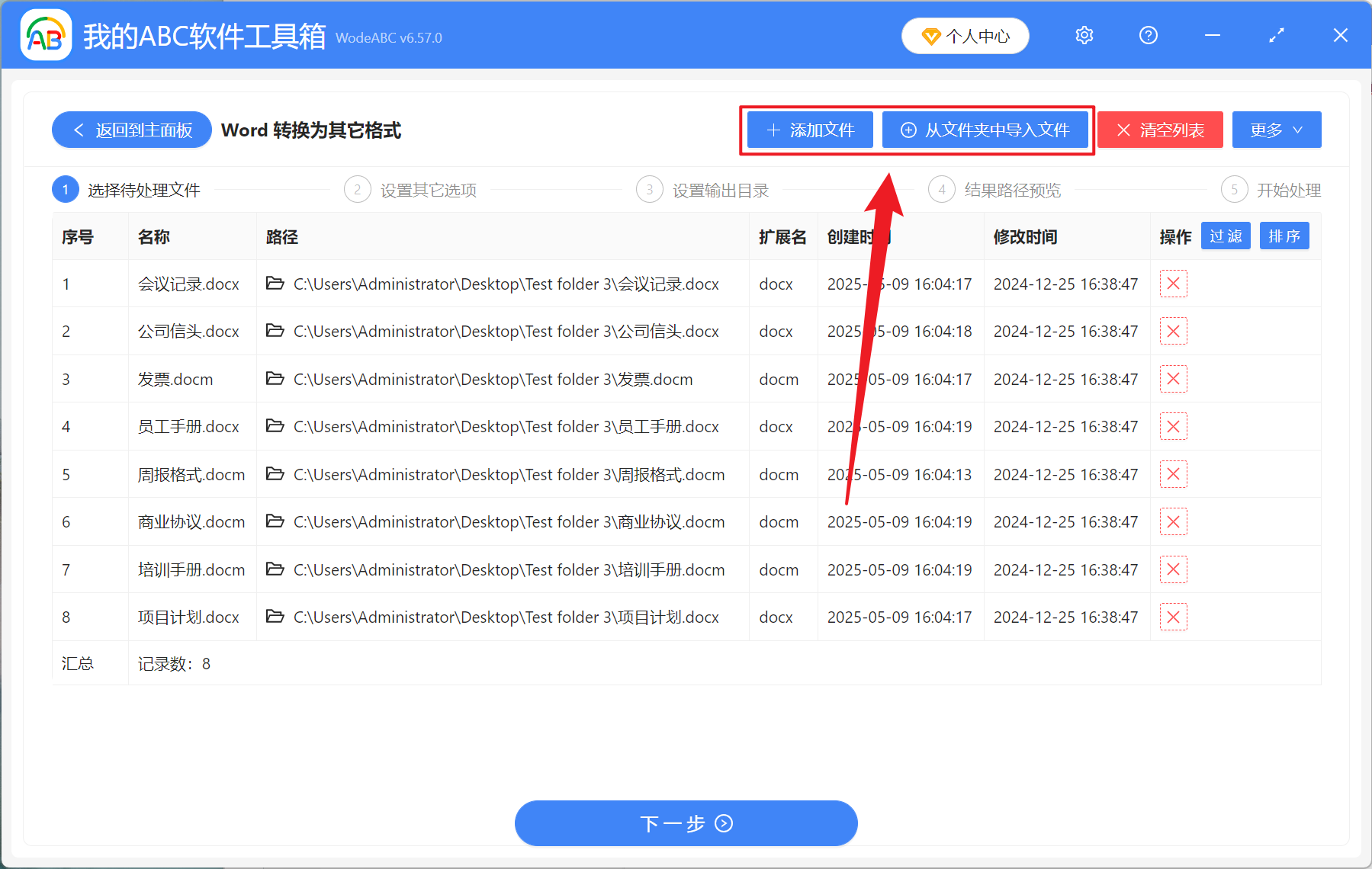The image size is (1372, 869).
Task: Open the help question mark icon
Action: pyautogui.click(x=1149, y=35)
